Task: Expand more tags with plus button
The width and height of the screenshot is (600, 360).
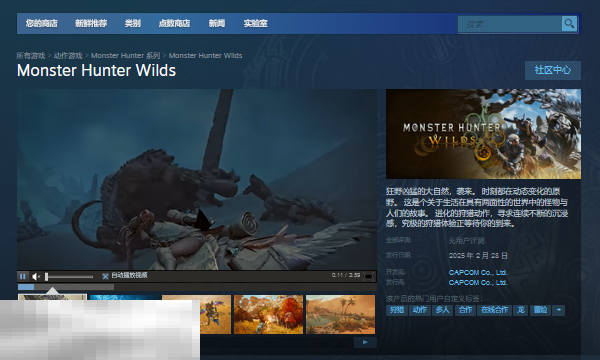Action: pyautogui.click(x=559, y=310)
